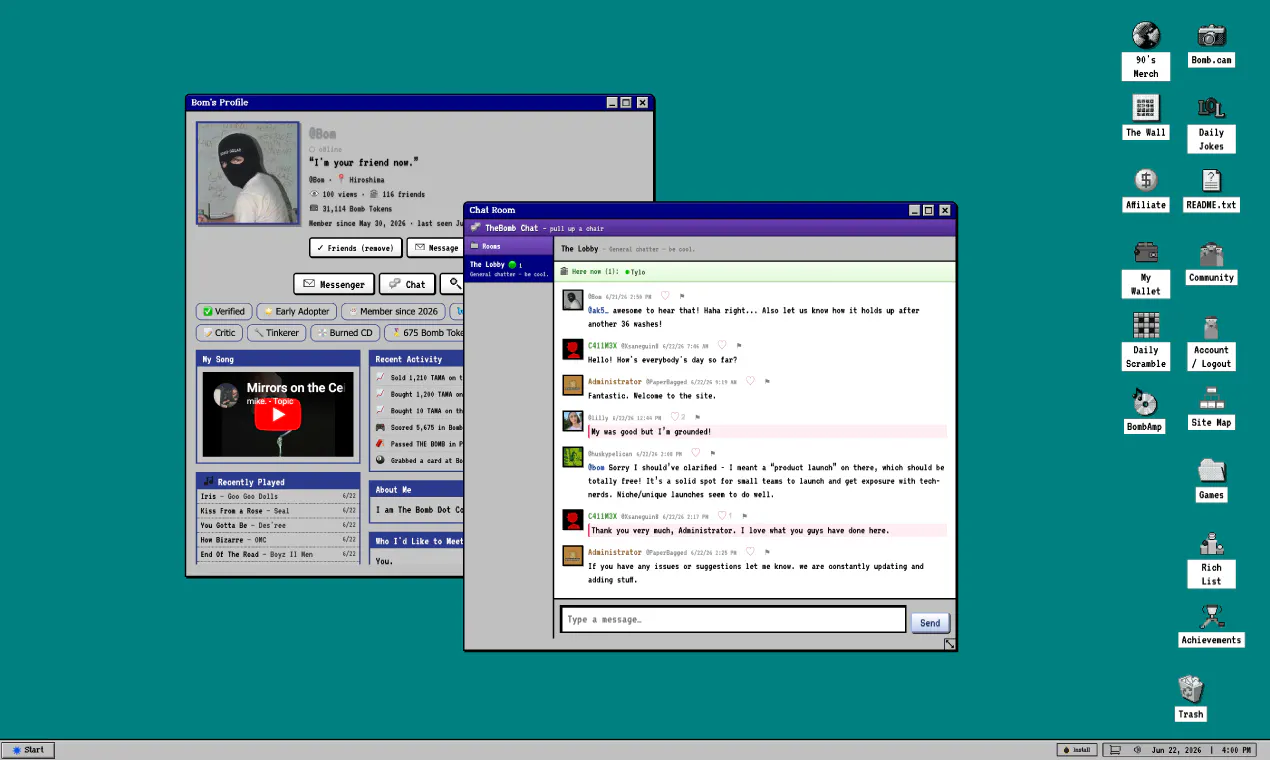Open the Site Map desktop icon
The image size is (1270, 760).
1211,407
